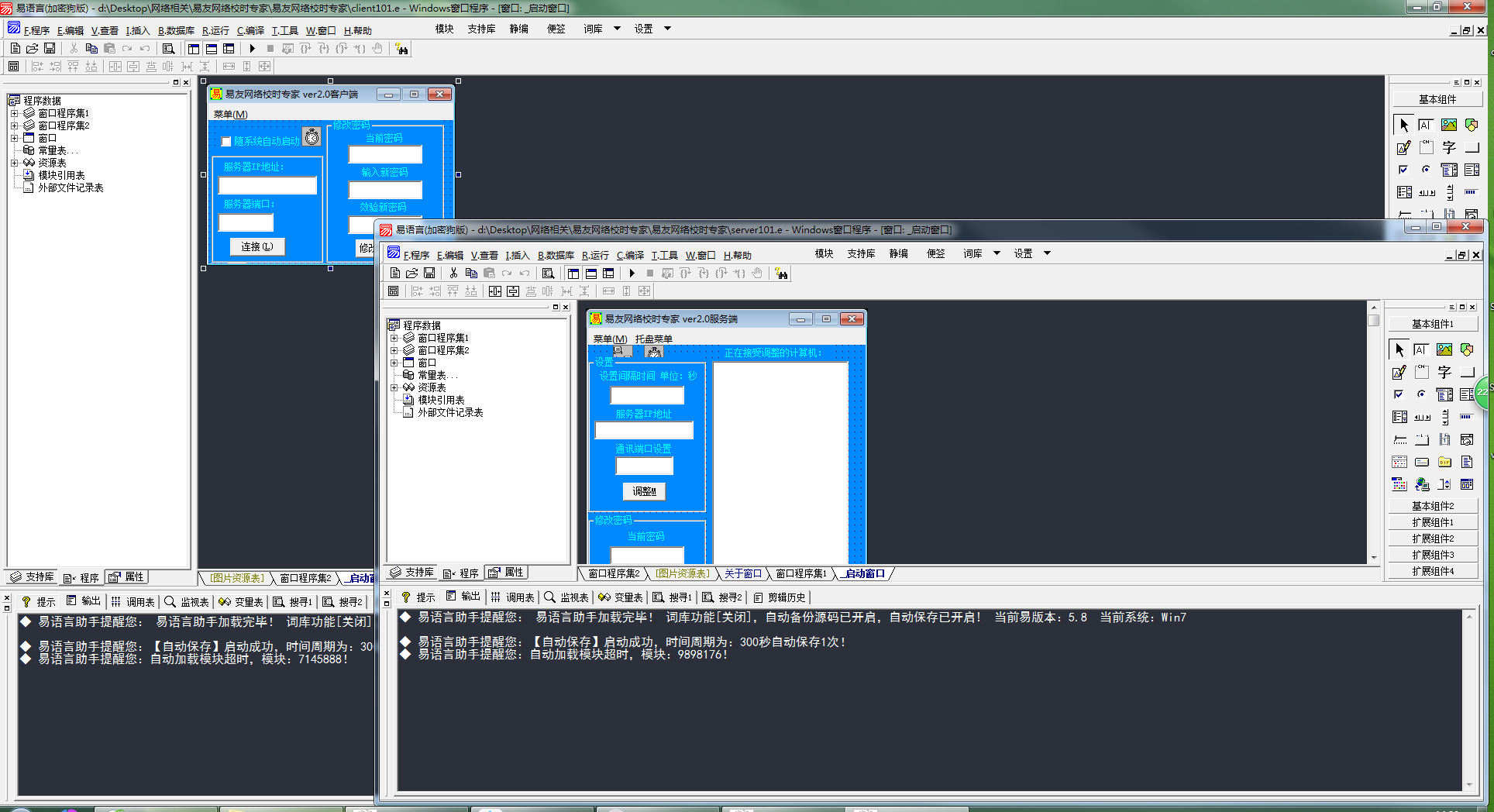Switch to 关于窗口 tab in server101
1494x812 pixels.
[743, 573]
